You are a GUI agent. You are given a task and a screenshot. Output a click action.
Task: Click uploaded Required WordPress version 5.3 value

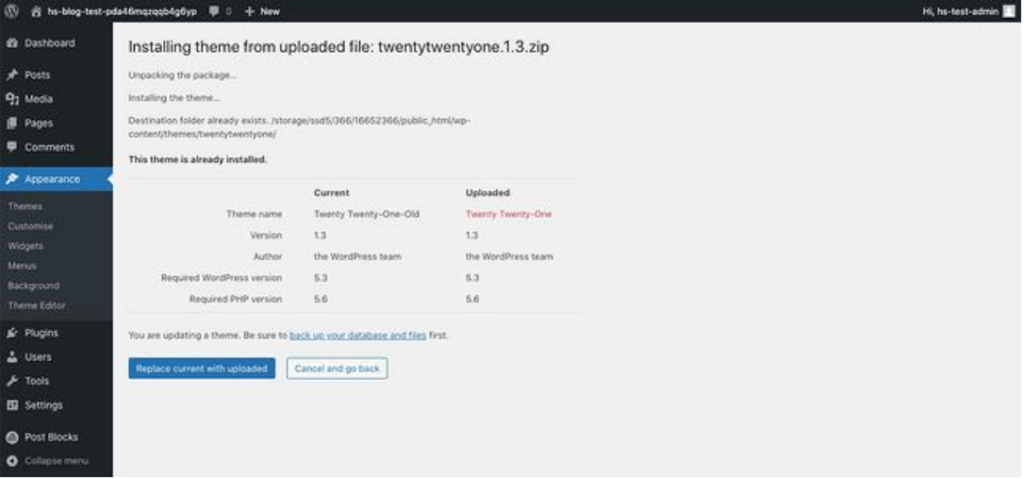point(472,278)
